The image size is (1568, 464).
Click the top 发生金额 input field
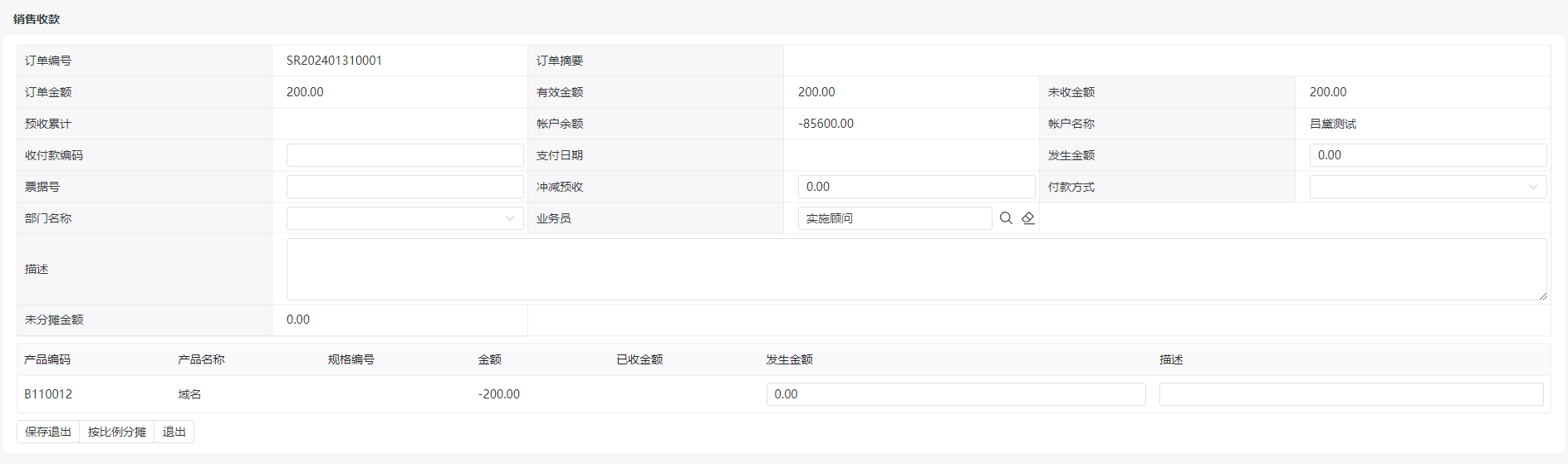(x=1428, y=155)
